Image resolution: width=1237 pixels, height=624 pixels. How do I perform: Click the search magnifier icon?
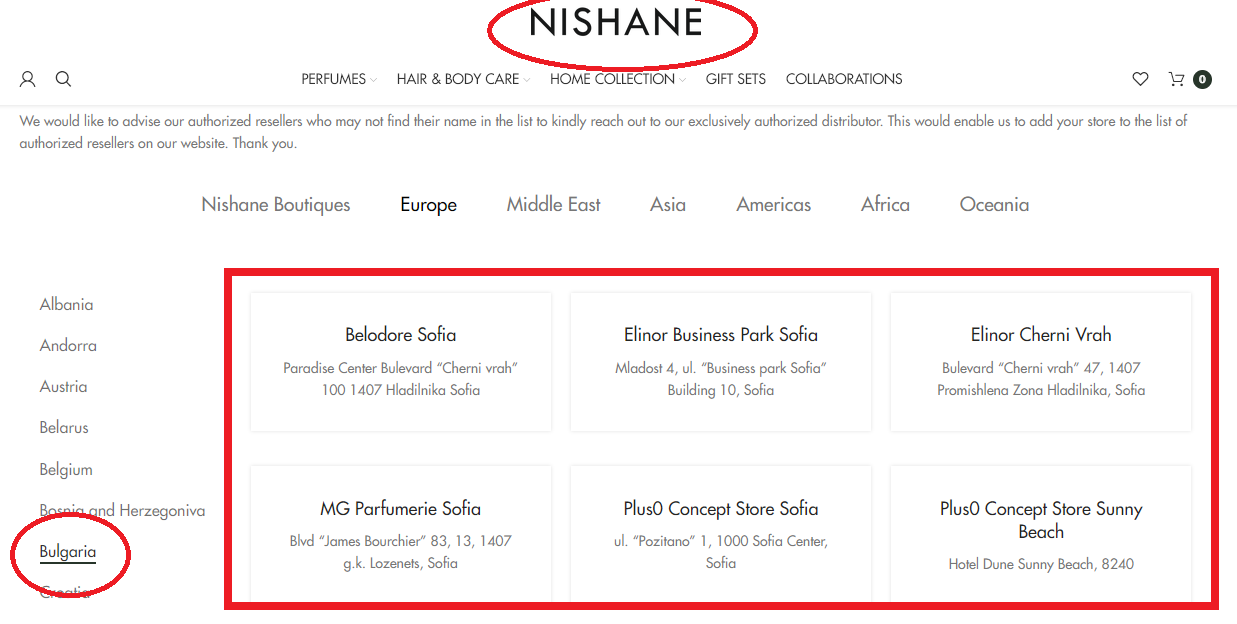click(x=63, y=79)
